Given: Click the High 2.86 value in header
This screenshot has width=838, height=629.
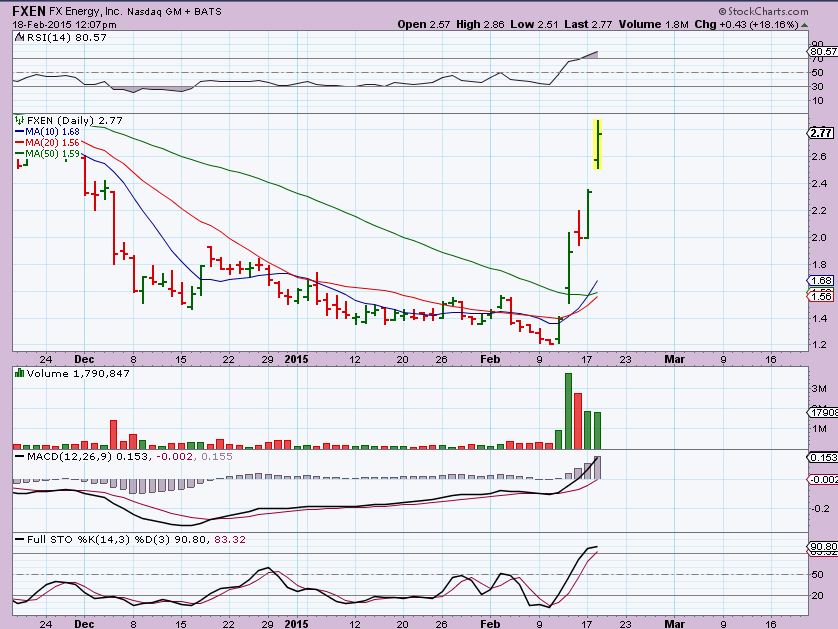Looking at the screenshot, I should 480,24.
